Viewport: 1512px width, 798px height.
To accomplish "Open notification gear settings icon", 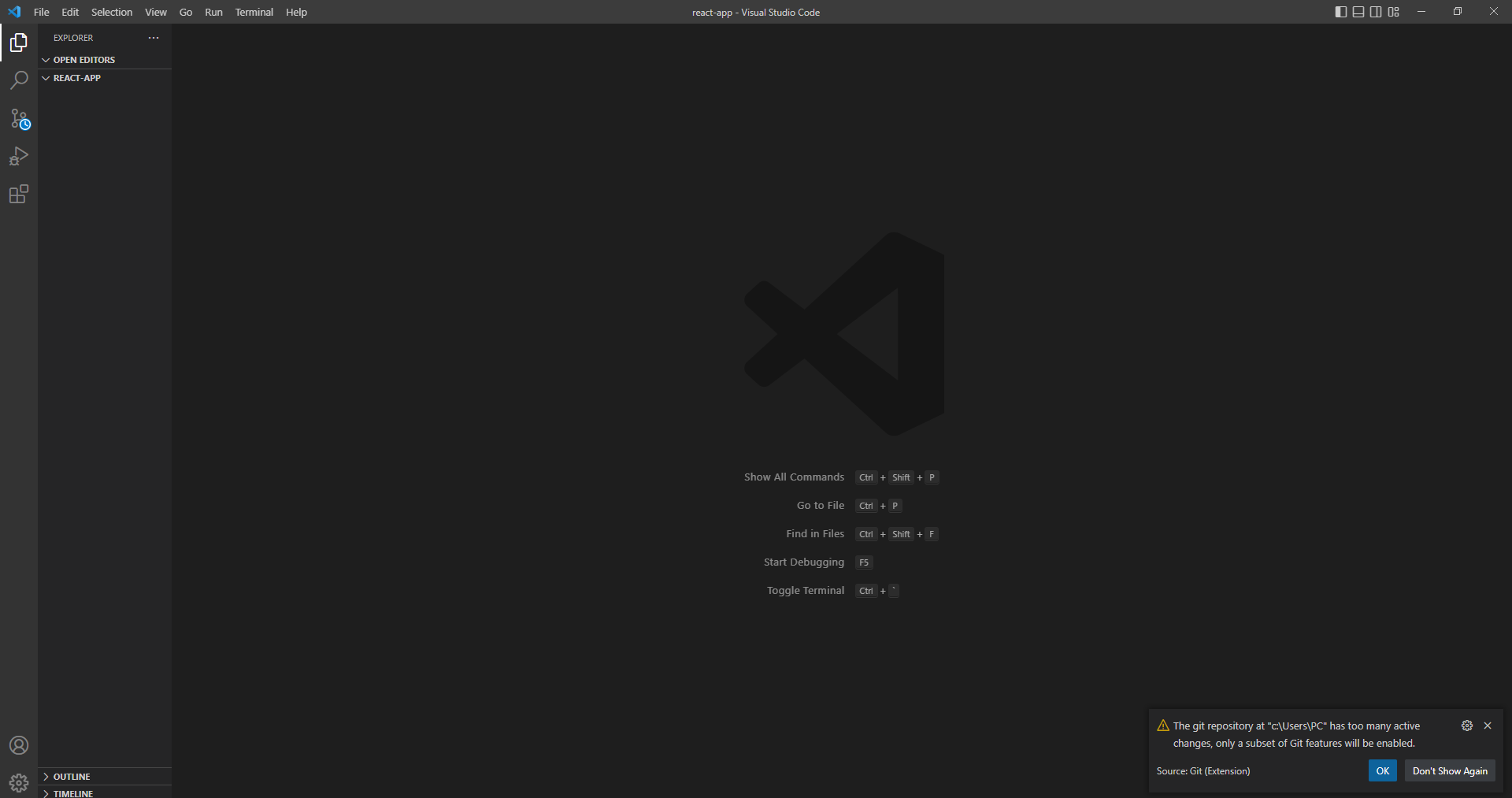I will [1467, 726].
